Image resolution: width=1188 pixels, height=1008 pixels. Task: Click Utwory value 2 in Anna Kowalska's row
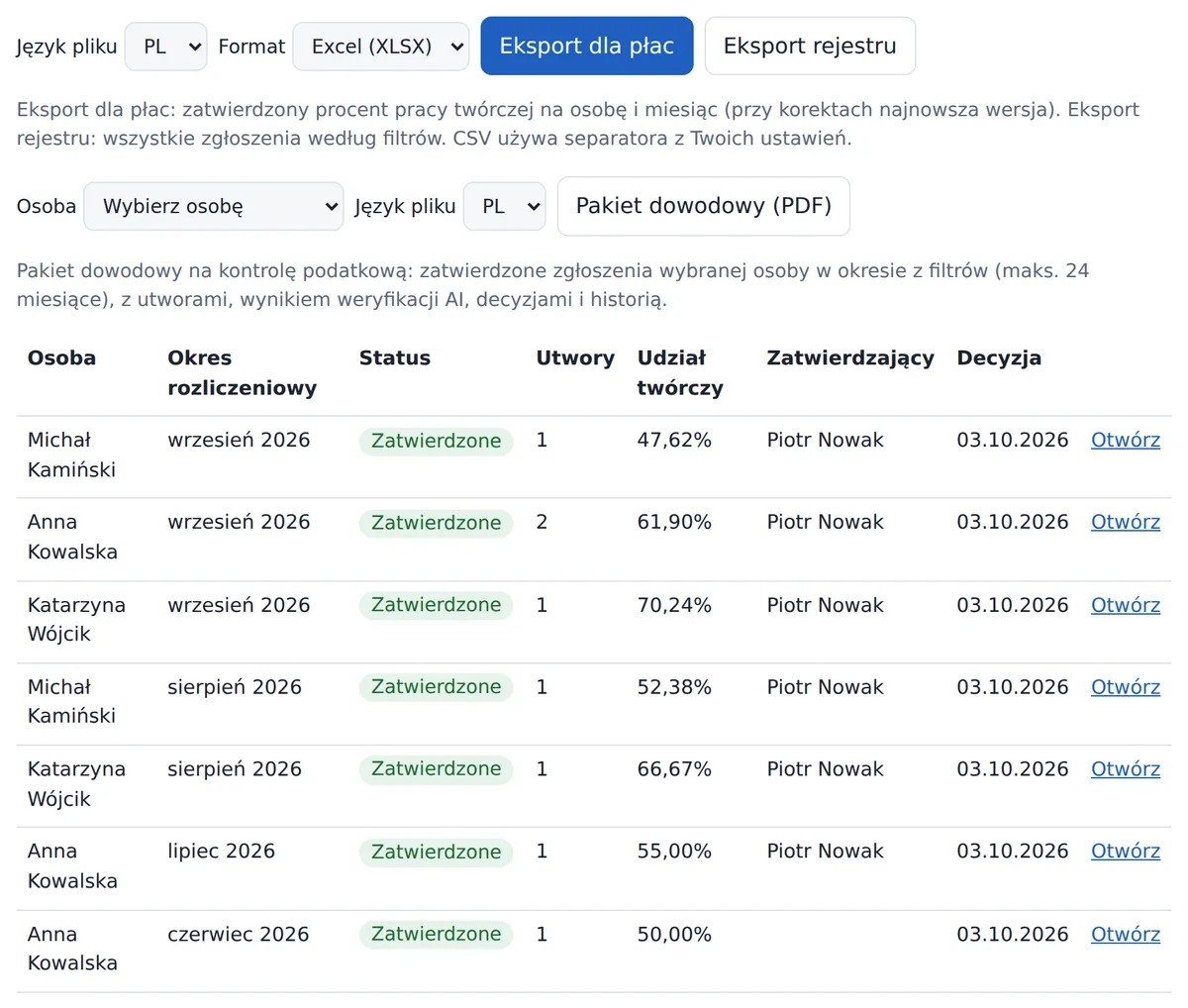542,522
